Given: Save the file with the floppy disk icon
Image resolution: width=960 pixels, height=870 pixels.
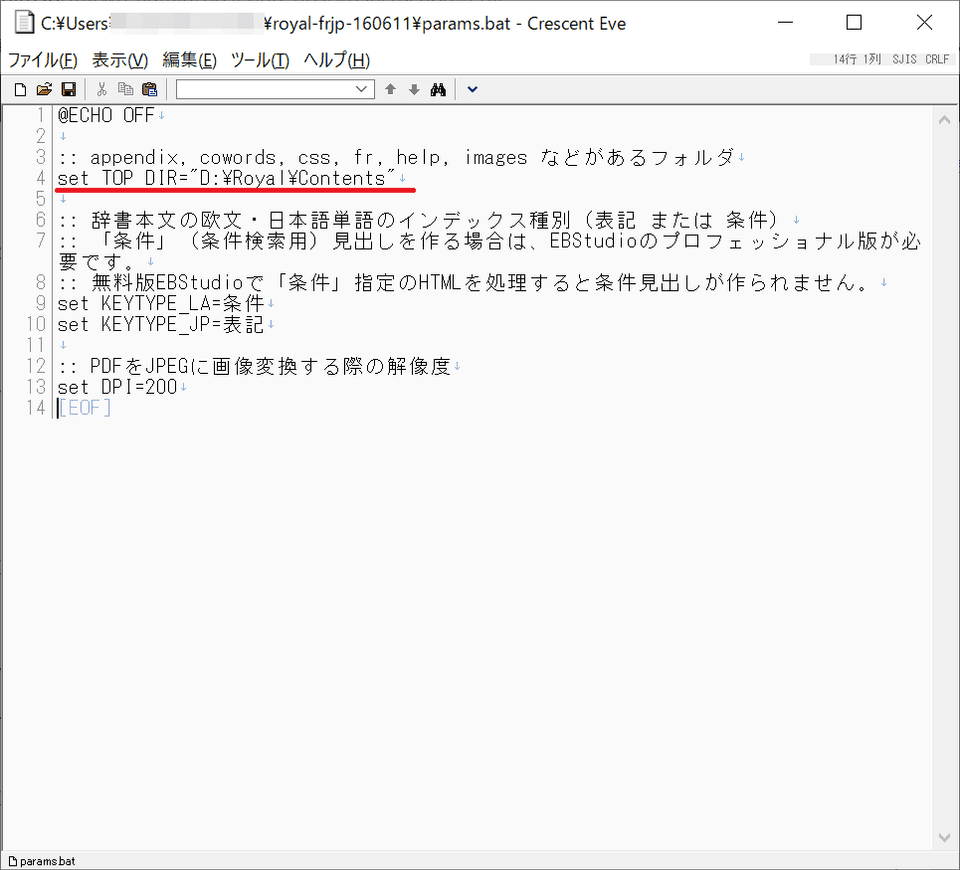Looking at the screenshot, I should [x=68, y=89].
